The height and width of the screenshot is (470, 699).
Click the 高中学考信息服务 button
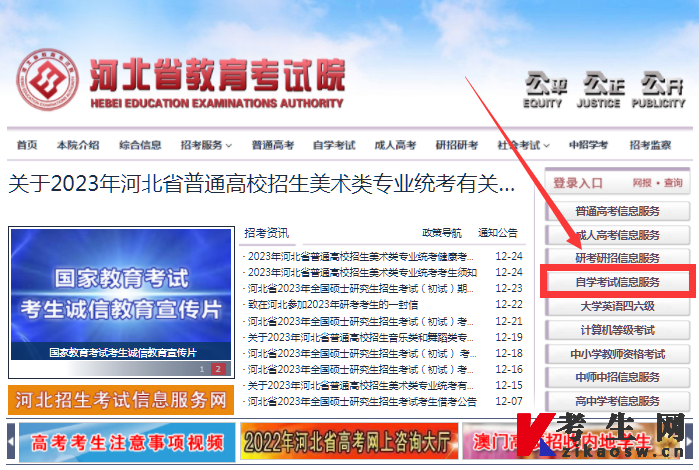(617, 401)
